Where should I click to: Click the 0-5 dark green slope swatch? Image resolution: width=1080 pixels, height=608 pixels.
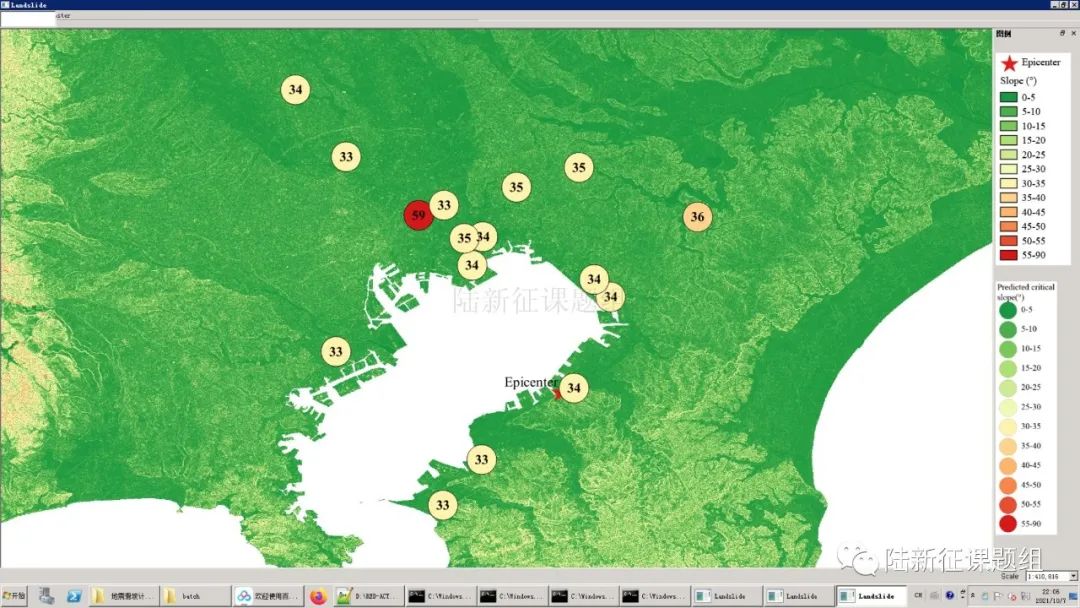(1008, 97)
